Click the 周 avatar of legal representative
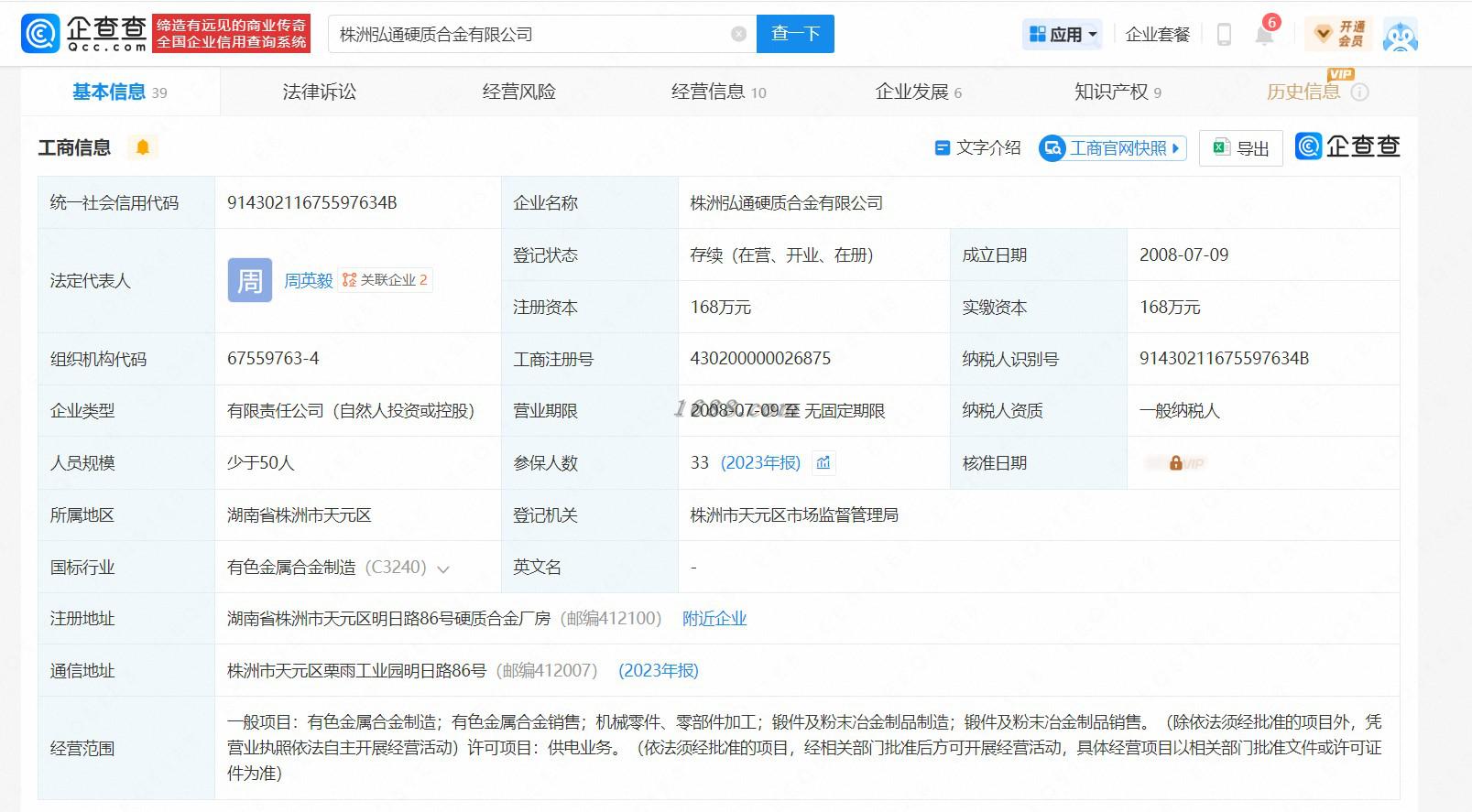 [250, 280]
